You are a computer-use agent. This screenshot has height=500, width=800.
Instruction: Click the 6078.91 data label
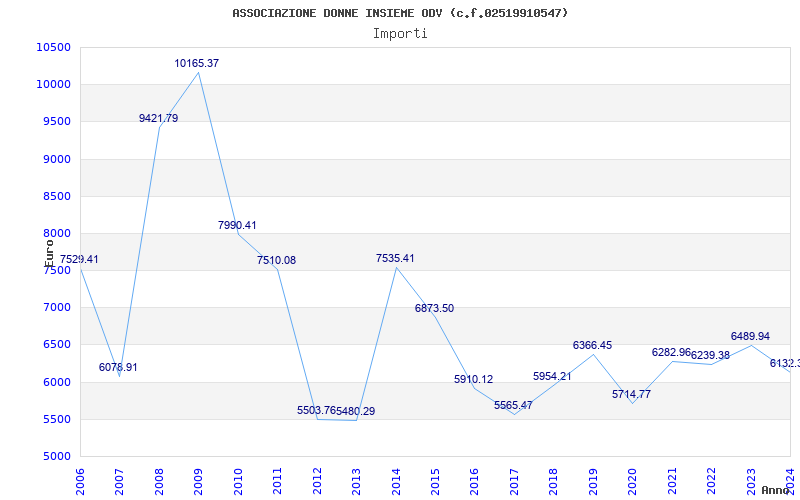(x=118, y=367)
